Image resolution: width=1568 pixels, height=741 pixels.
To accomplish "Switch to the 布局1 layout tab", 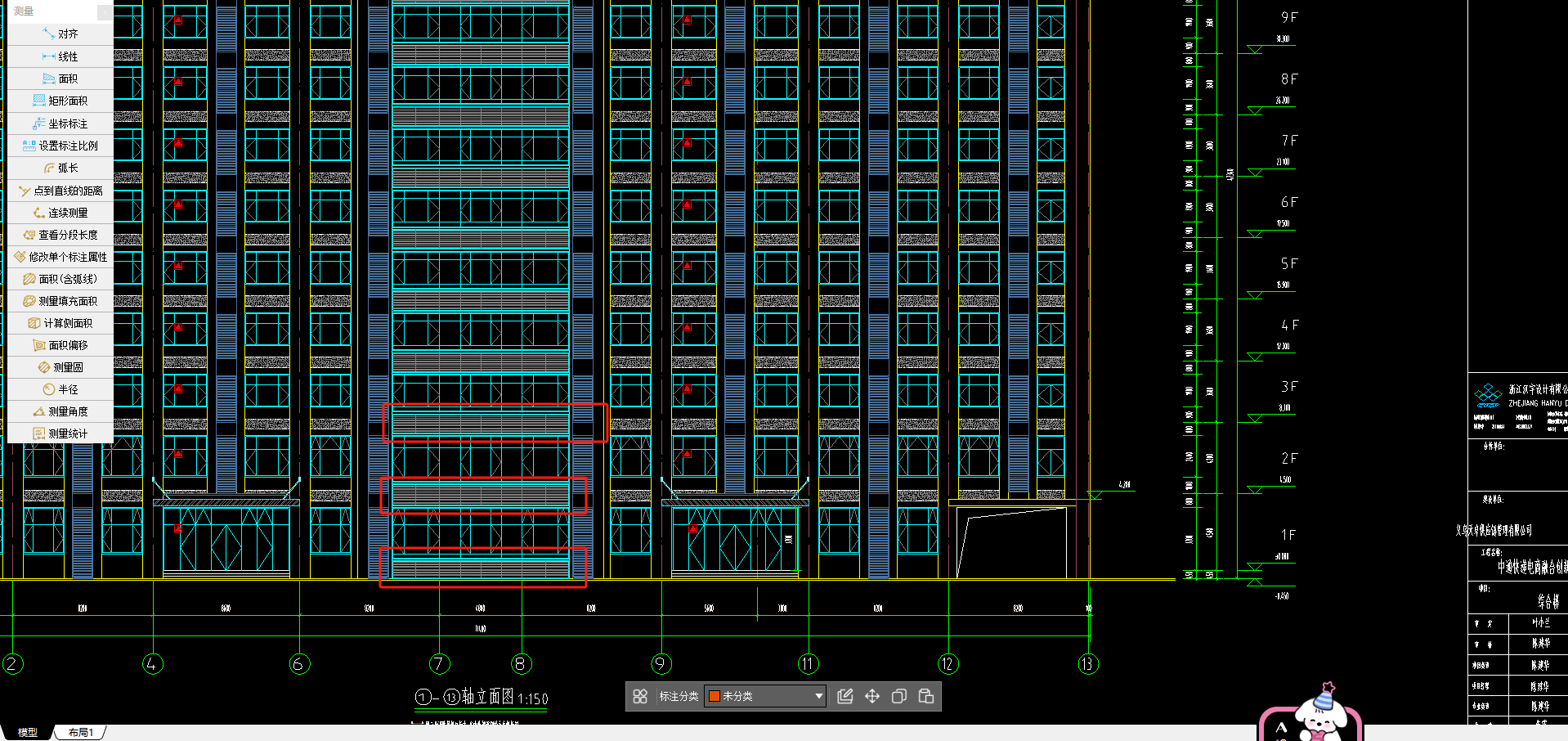I will (81, 733).
